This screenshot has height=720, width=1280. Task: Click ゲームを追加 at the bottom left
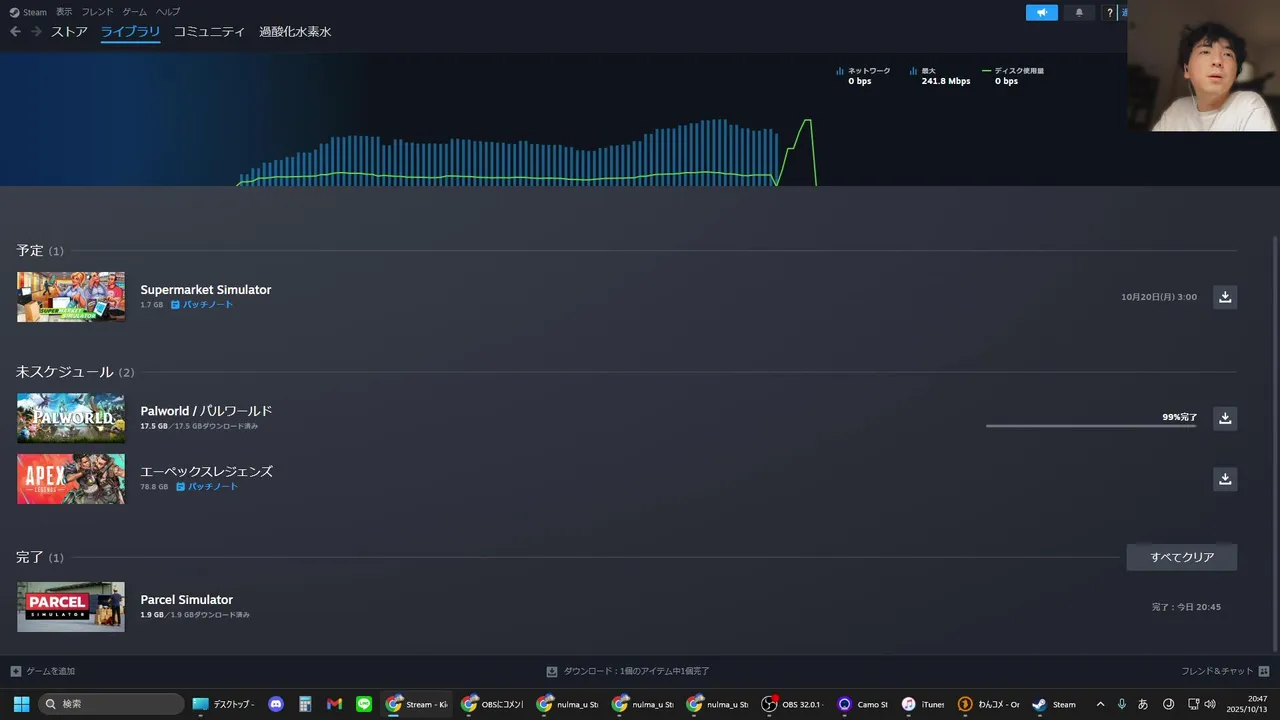(50, 671)
